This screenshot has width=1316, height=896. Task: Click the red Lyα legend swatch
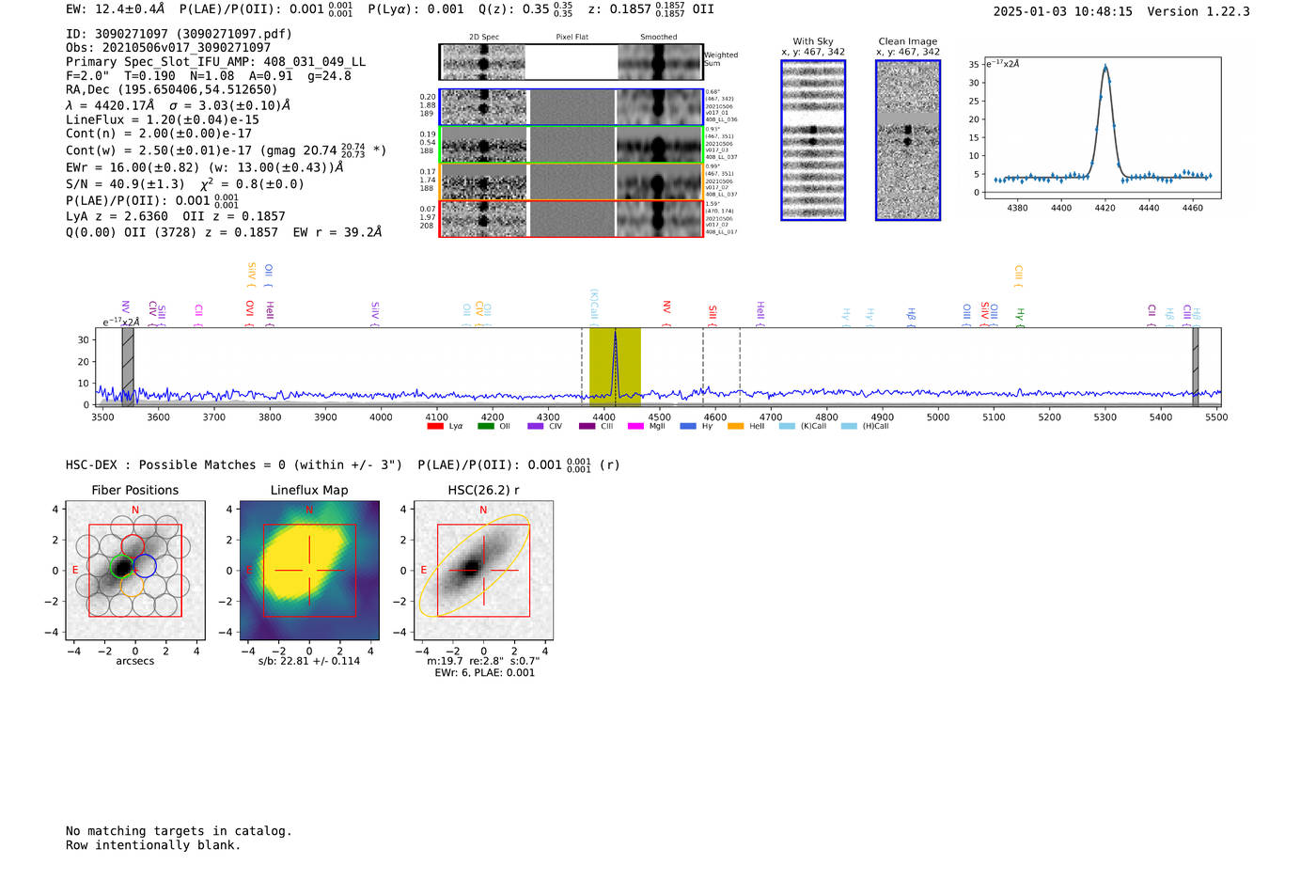pos(434,426)
